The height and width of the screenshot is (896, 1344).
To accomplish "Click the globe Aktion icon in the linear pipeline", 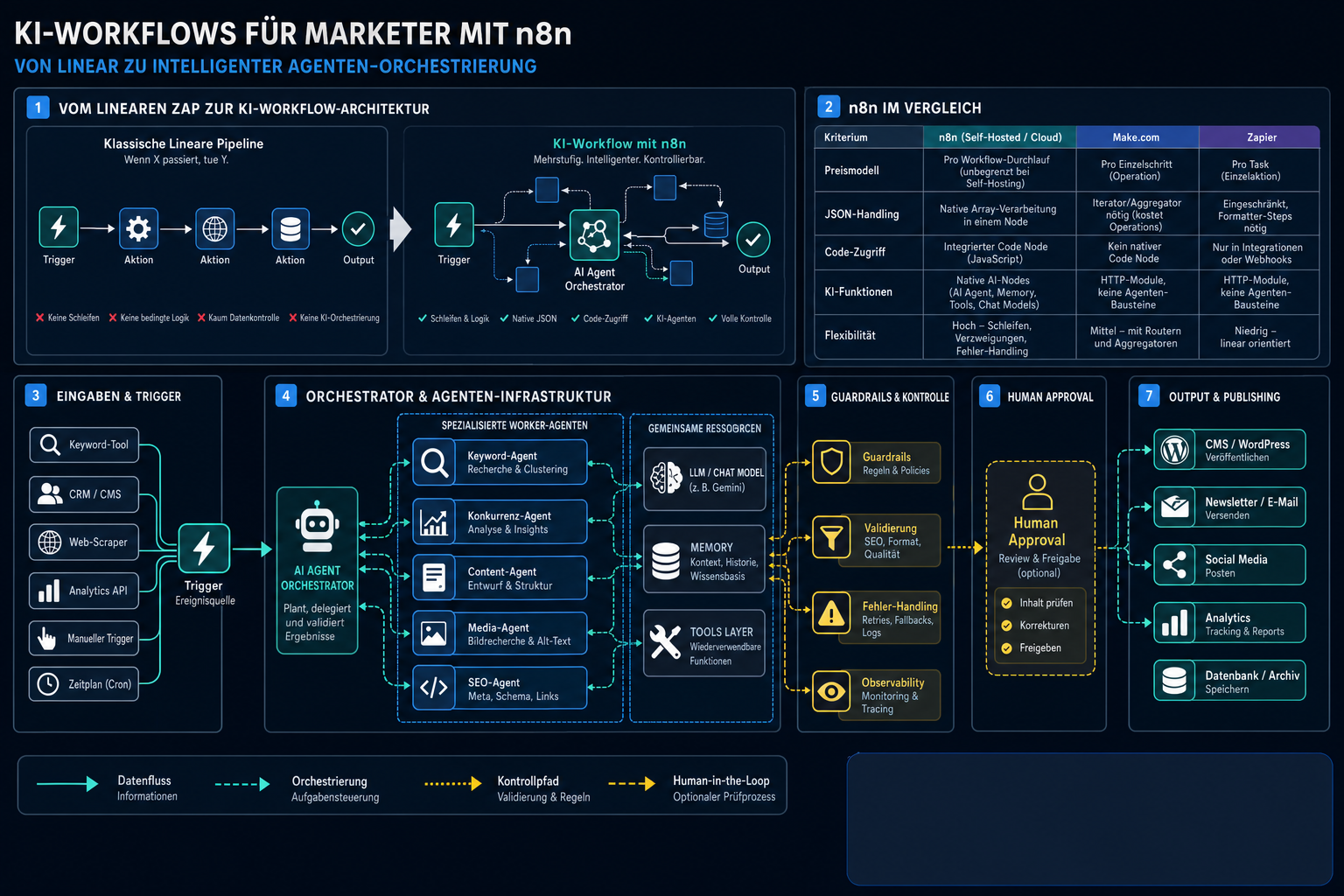I will (x=214, y=228).
